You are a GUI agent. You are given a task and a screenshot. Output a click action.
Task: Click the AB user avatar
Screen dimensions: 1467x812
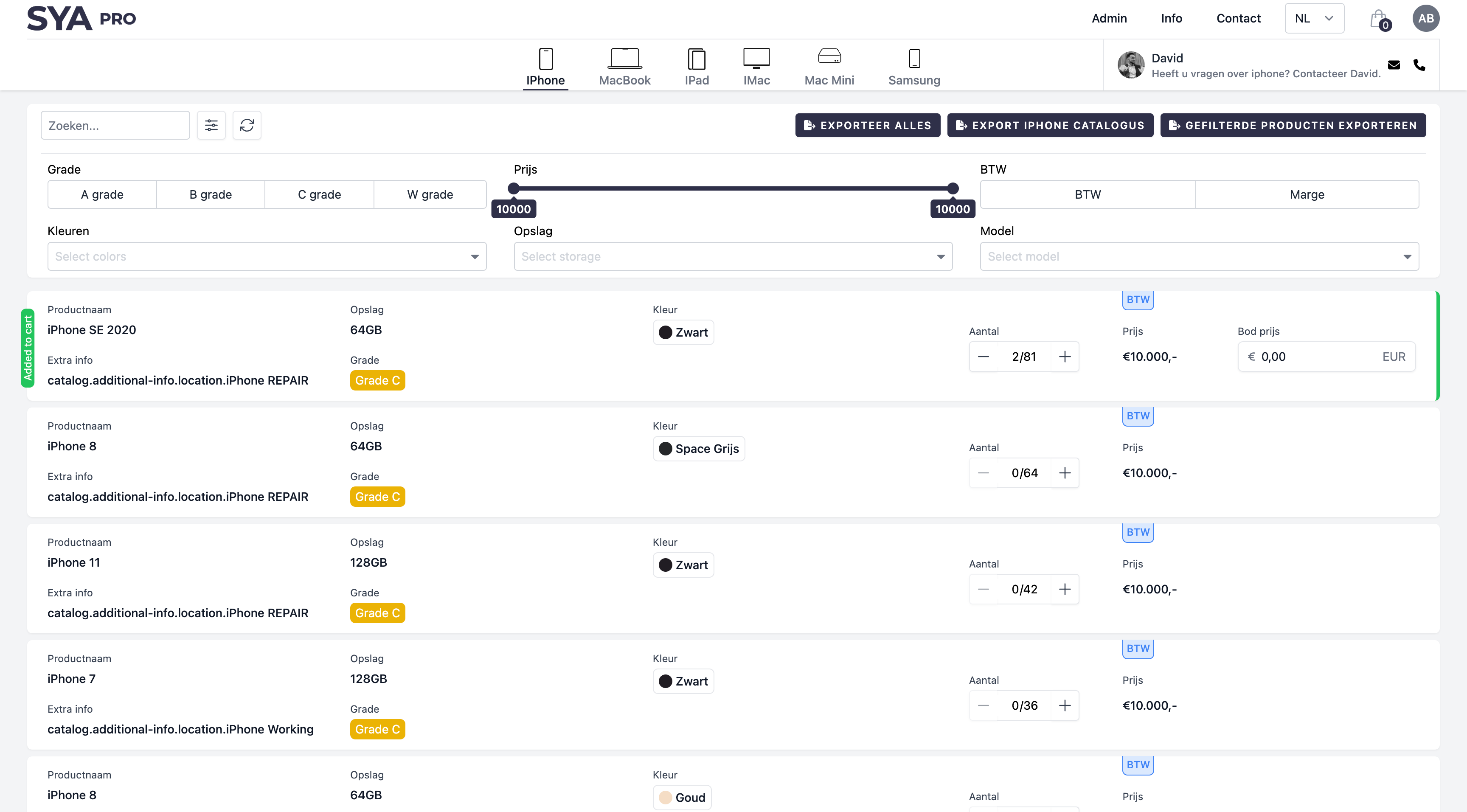[1425, 18]
